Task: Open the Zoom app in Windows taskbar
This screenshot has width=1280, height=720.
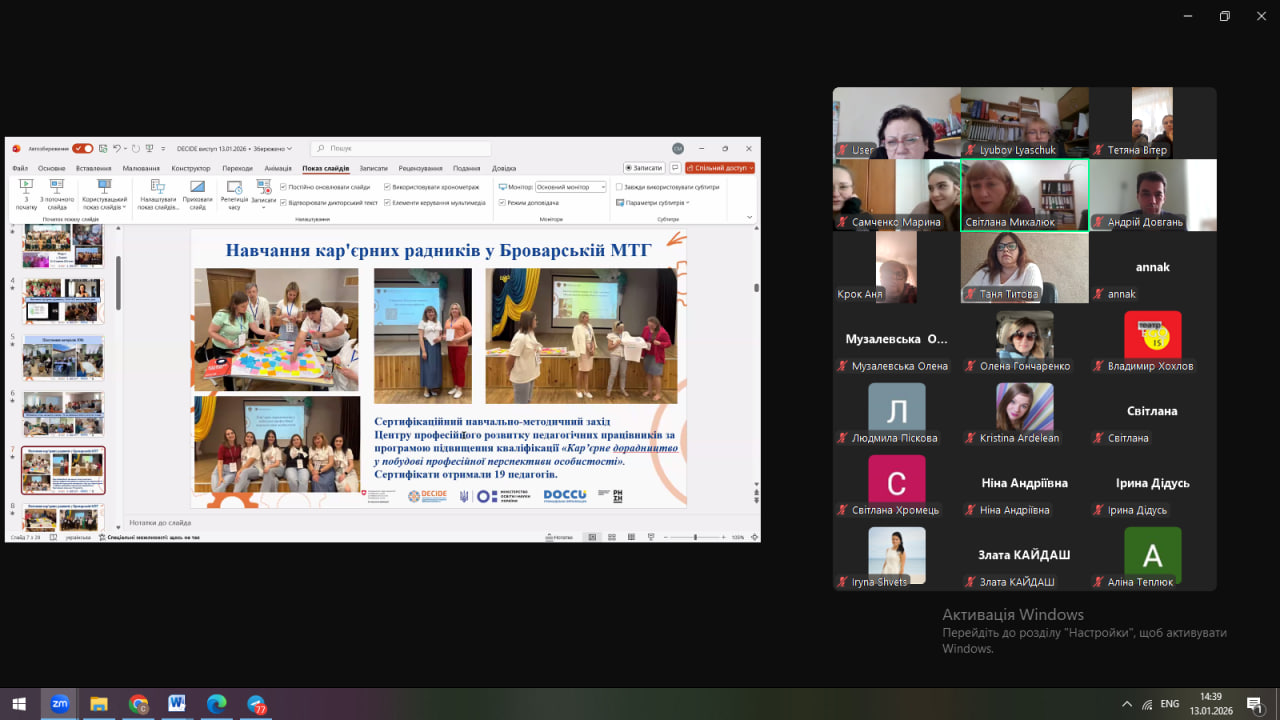Action: (x=59, y=704)
